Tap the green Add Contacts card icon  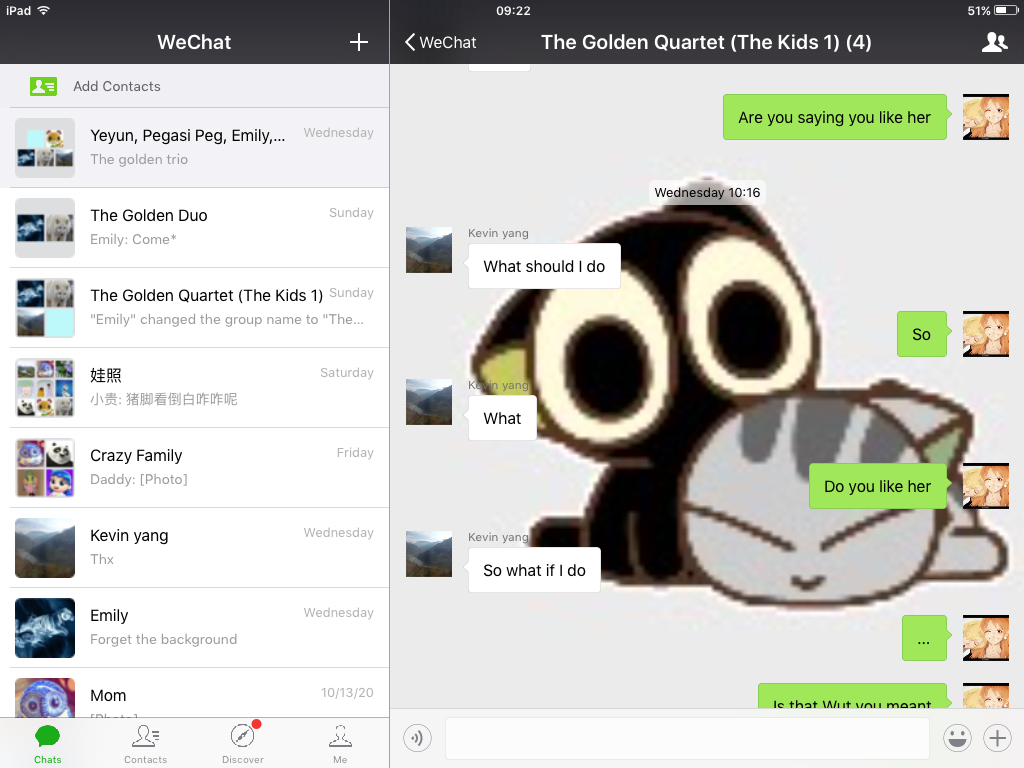pos(43,86)
